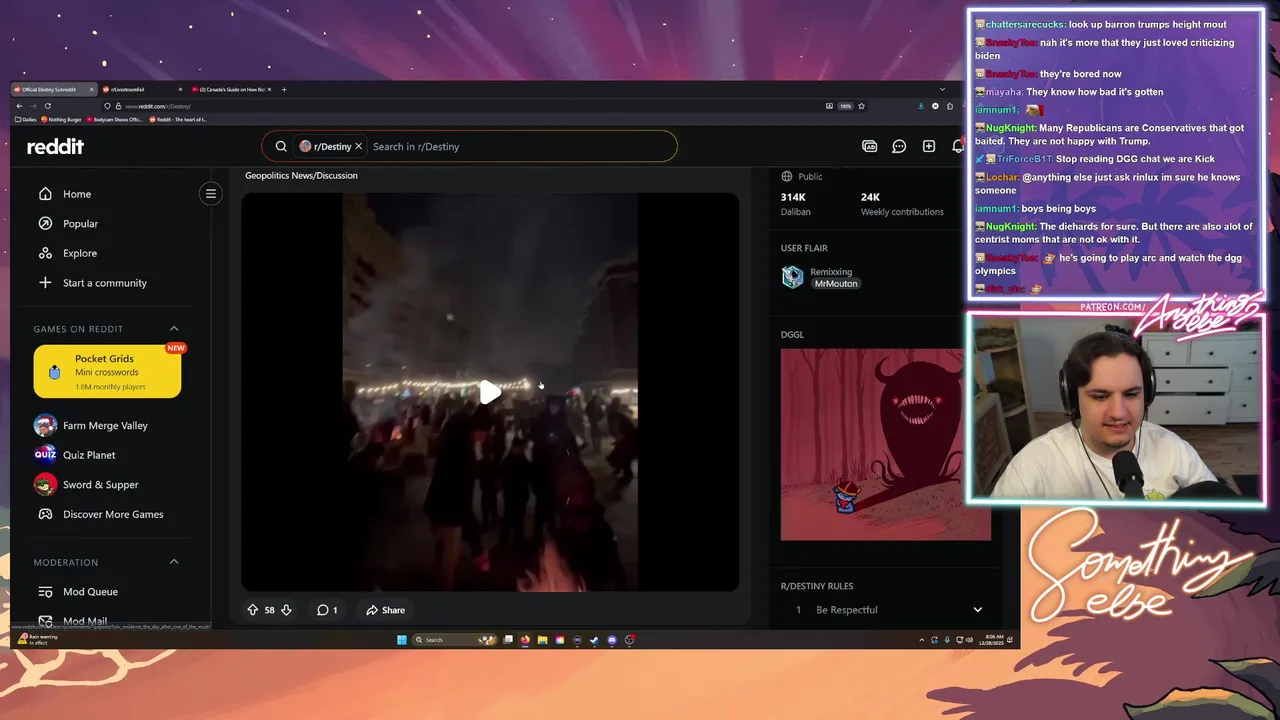The width and height of the screenshot is (1280, 720).
Task: Open the browser tab list dropdown
Action: tap(941, 89)
